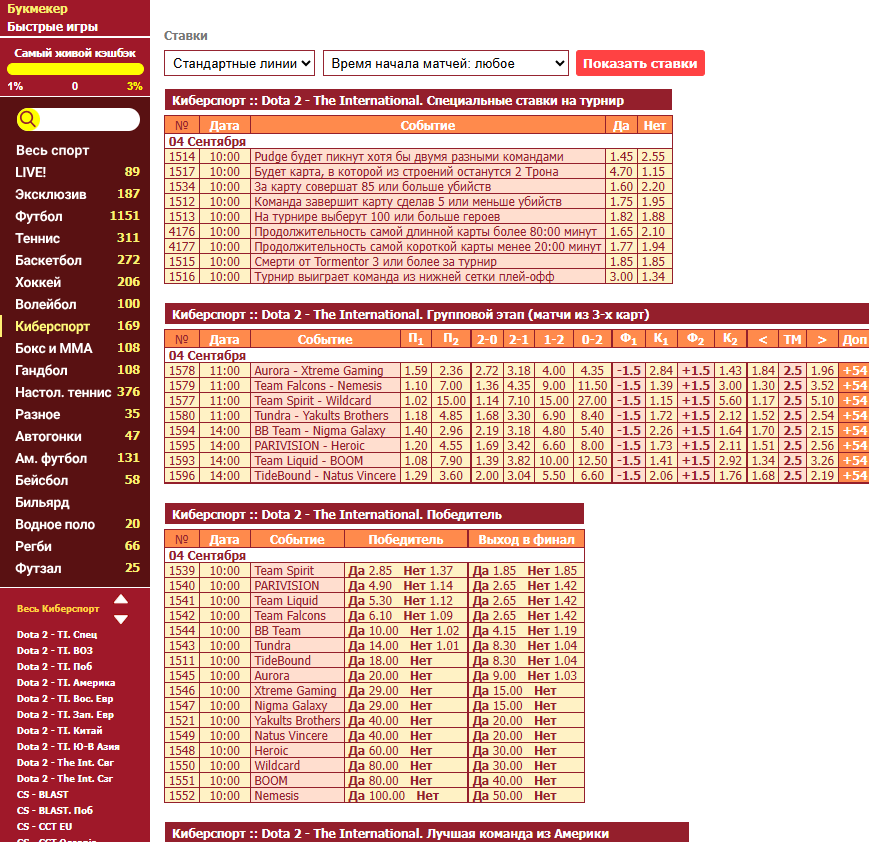The image size is (869, 842).
Task: Open Dota 2 - TI. Спец sublink
Action: click(57, 635)
